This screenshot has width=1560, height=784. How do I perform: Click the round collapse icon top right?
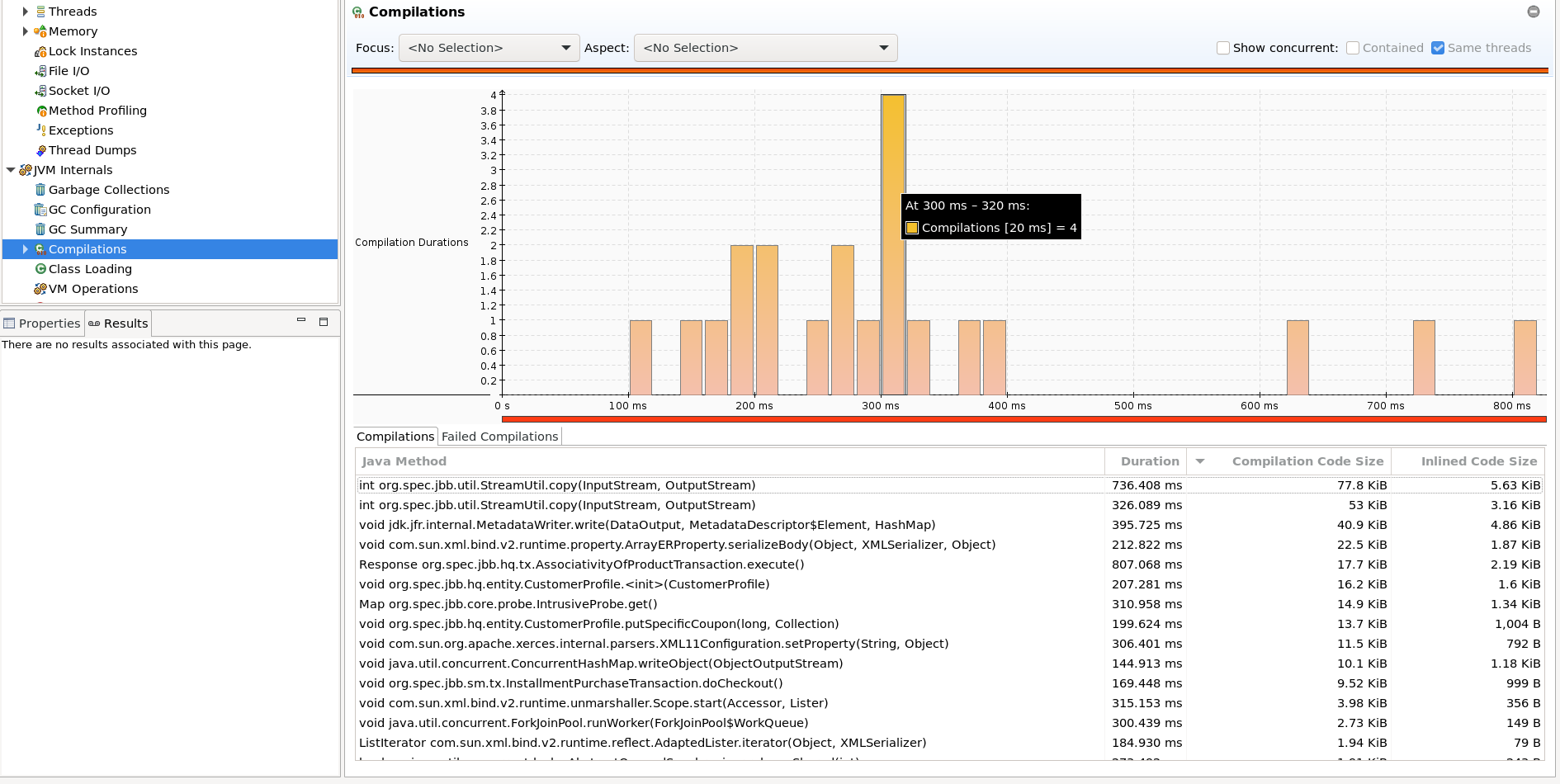pyautogui.click(x=1534, y=12)
